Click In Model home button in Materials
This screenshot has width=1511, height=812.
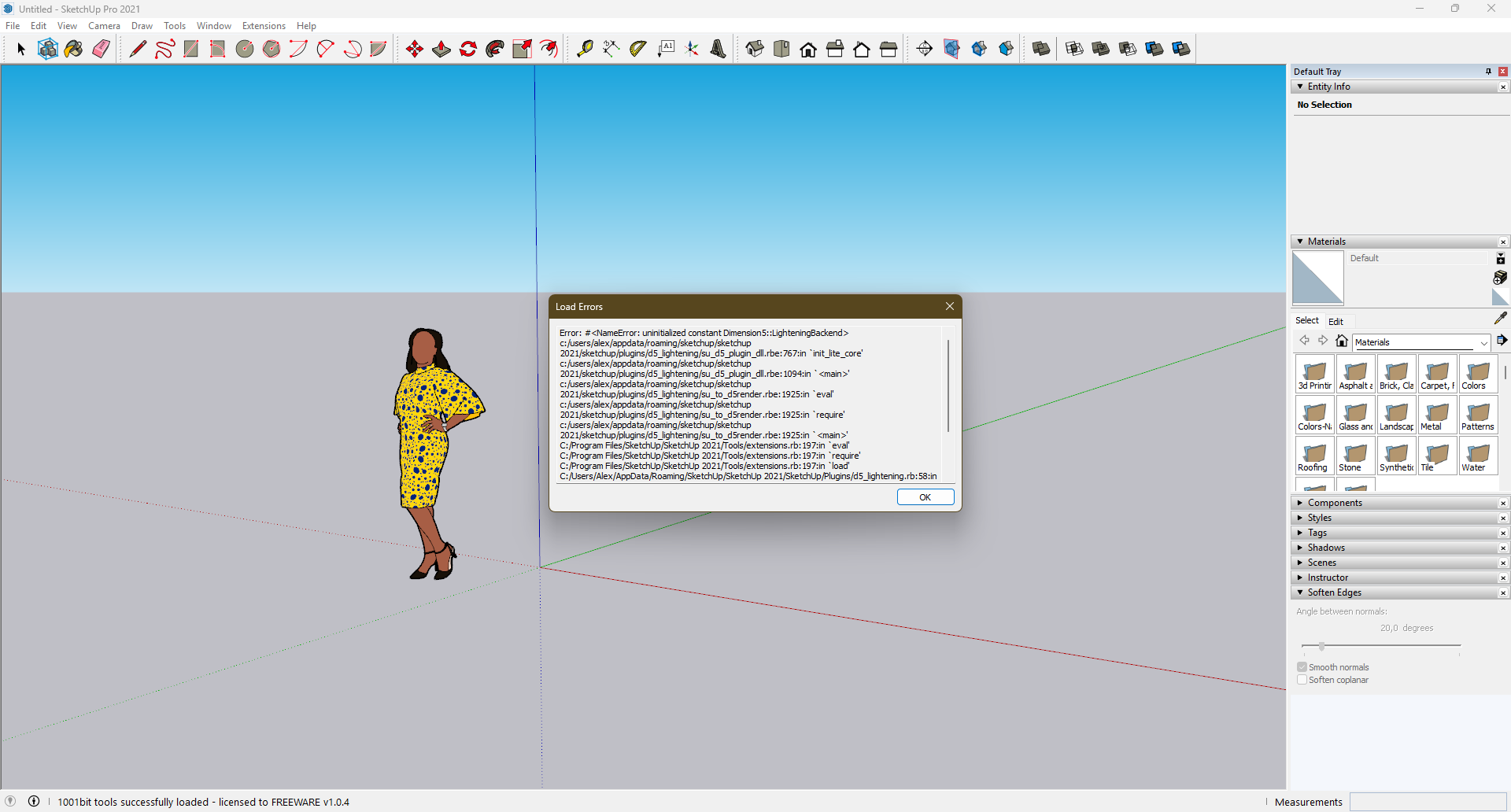pos(1342,341)
